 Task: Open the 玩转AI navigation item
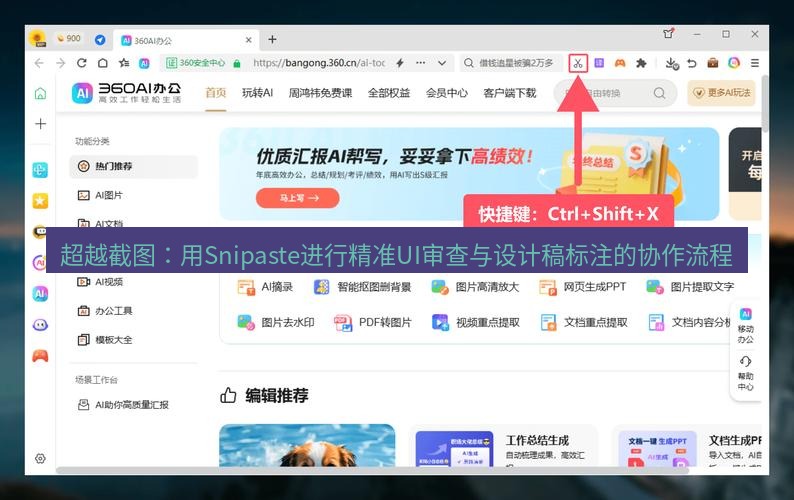257,93
